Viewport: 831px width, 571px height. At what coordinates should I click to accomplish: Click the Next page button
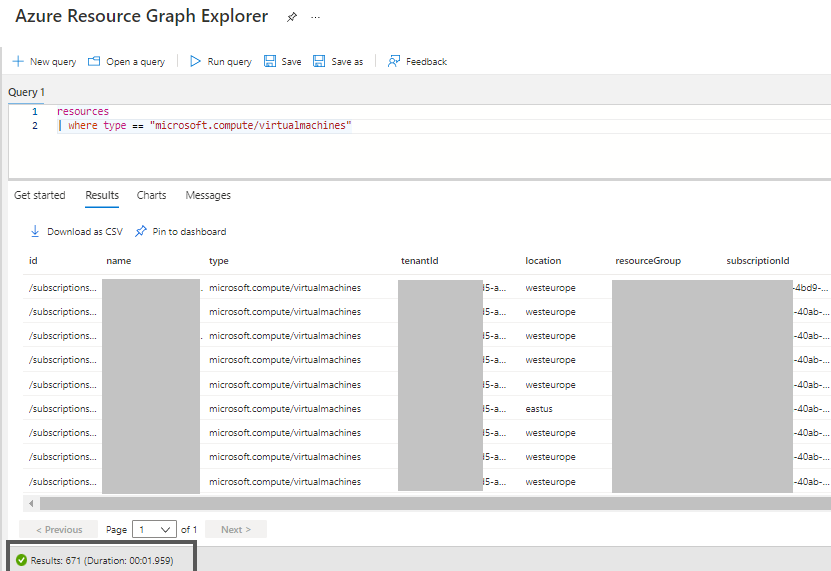pyautogui.click(x=236, y=529)
